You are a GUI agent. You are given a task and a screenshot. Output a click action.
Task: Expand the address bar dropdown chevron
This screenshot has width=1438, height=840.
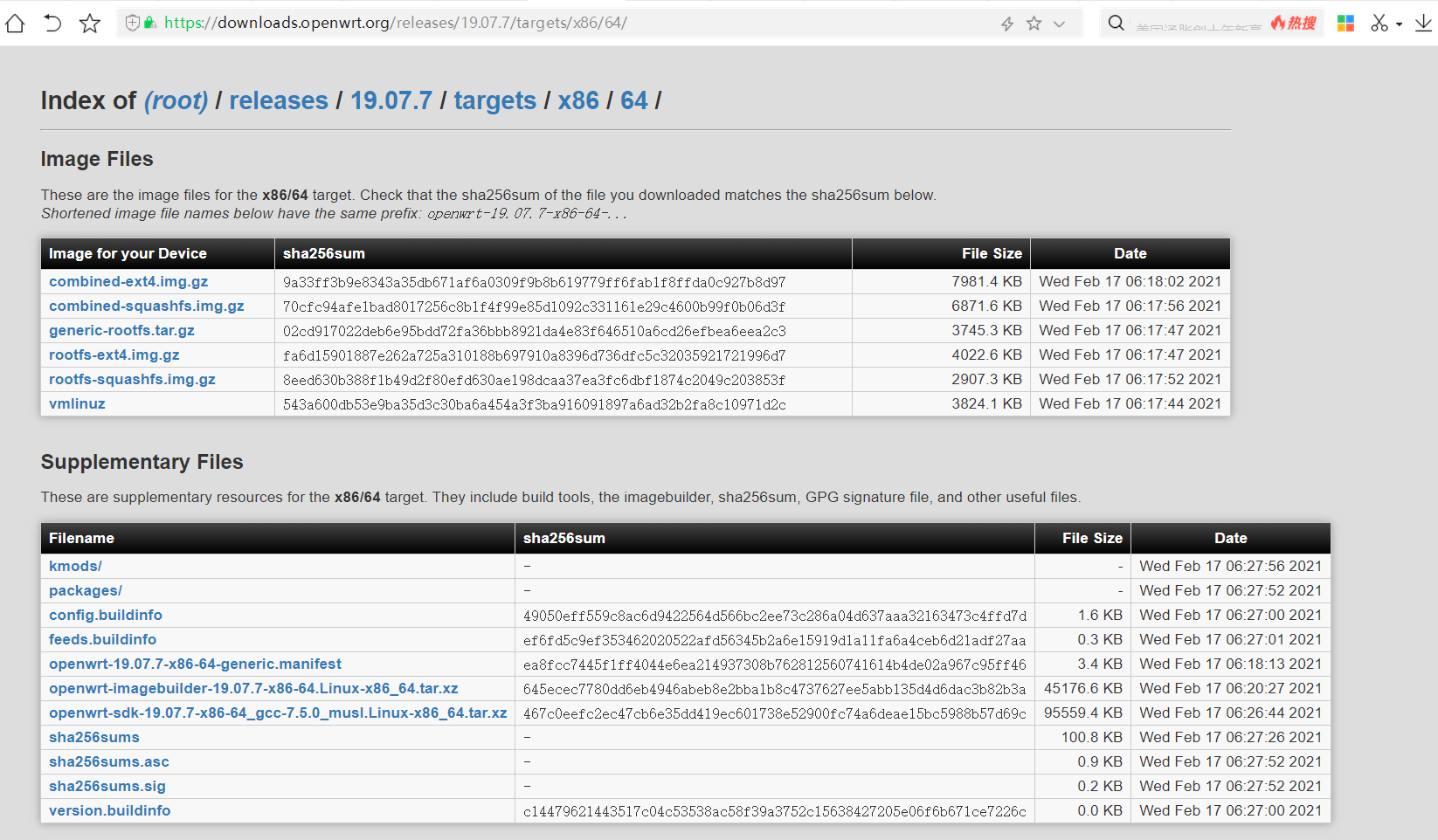coord(1060,24)
